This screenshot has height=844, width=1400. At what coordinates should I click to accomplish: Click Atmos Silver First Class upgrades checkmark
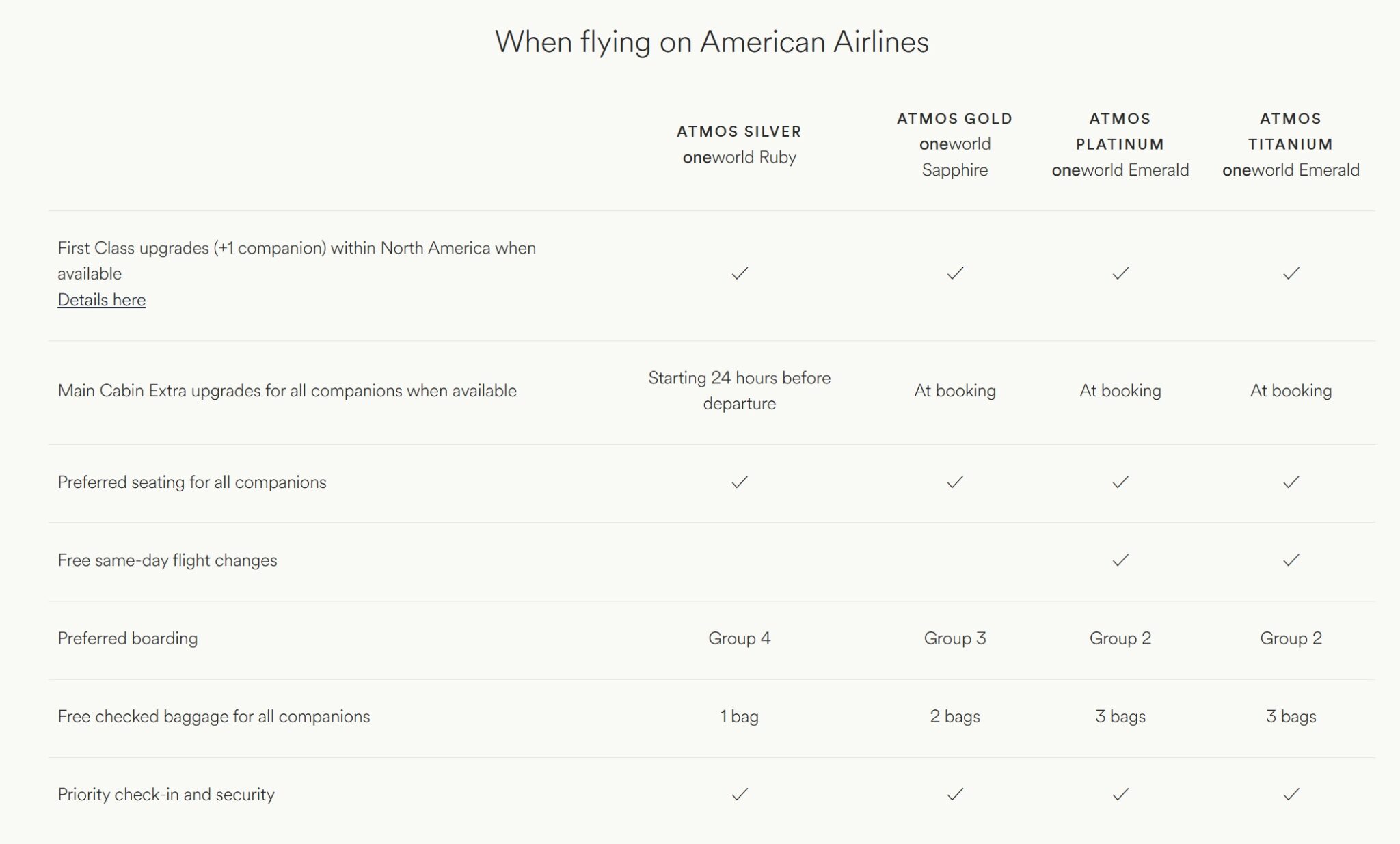click(740, 273)
